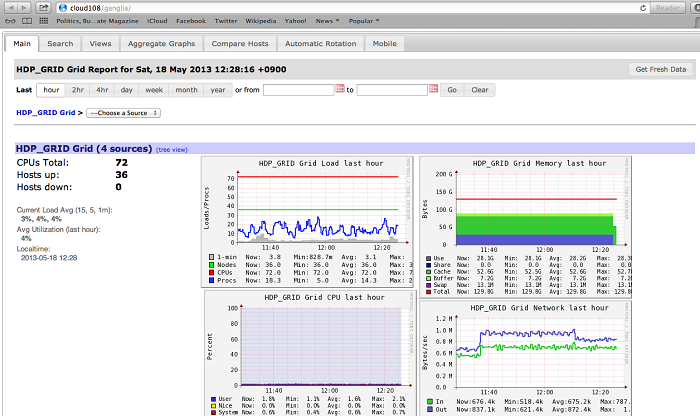Show bookmarks via the open book icon

click(x=27, y=21)
